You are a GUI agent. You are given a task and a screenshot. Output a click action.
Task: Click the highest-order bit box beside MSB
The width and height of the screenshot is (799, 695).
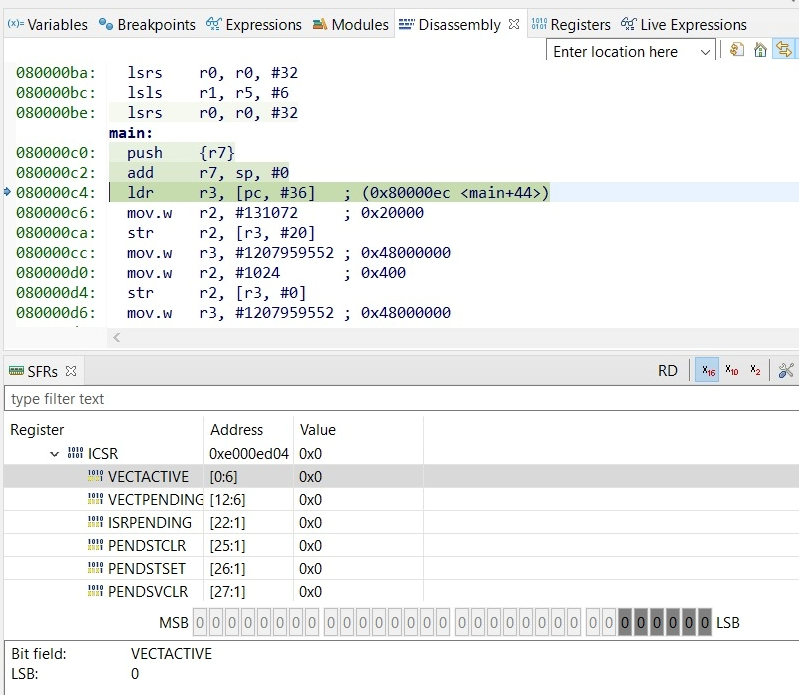200,622
